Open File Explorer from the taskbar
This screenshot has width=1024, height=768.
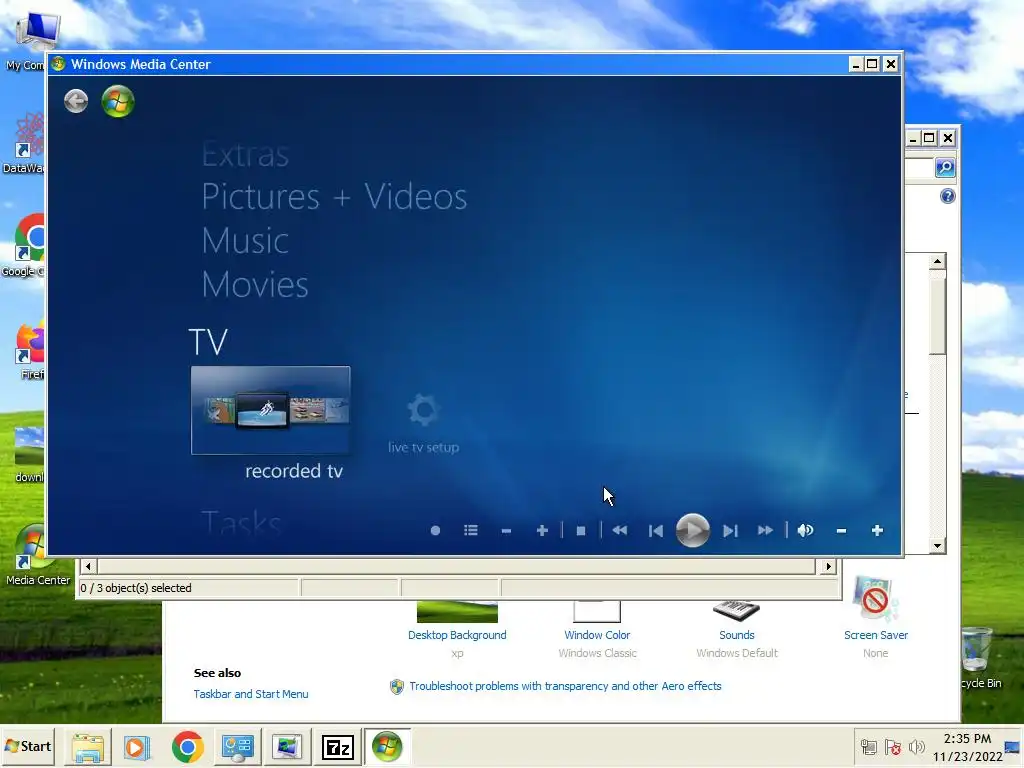(88, 747)
